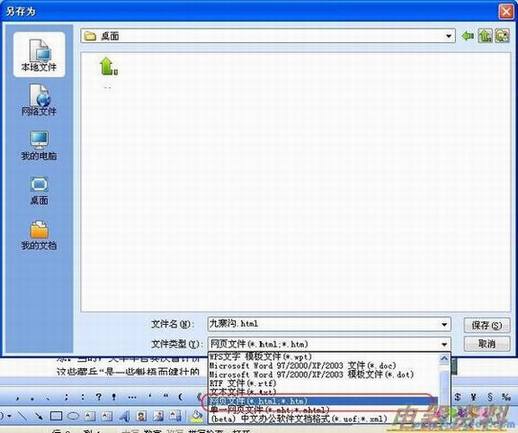Go to 我的电脑 in the sidebar
Screen dimensions: 518x433
pos(39,145)
